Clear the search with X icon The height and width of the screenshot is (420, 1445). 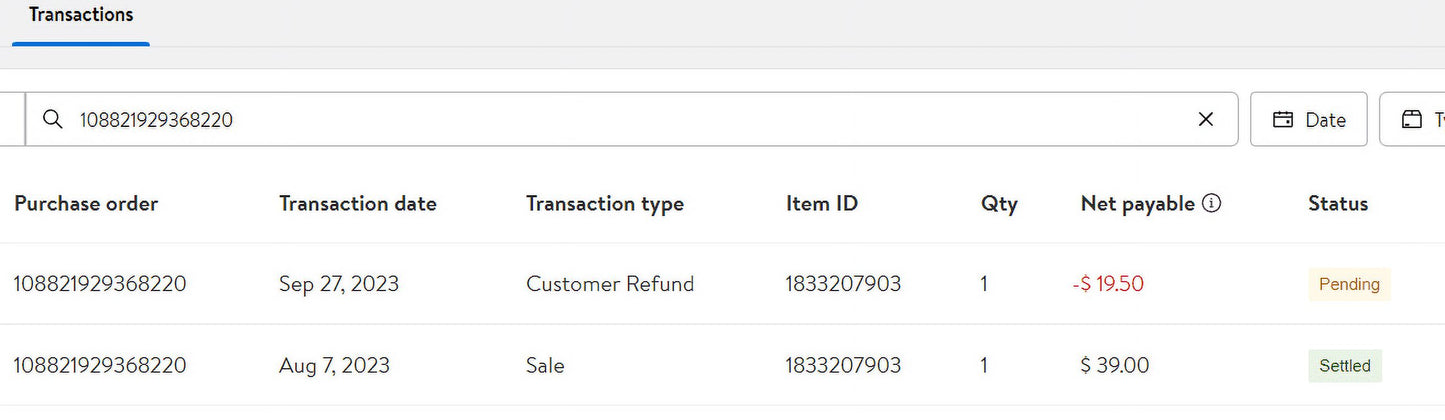point(1206,120)
